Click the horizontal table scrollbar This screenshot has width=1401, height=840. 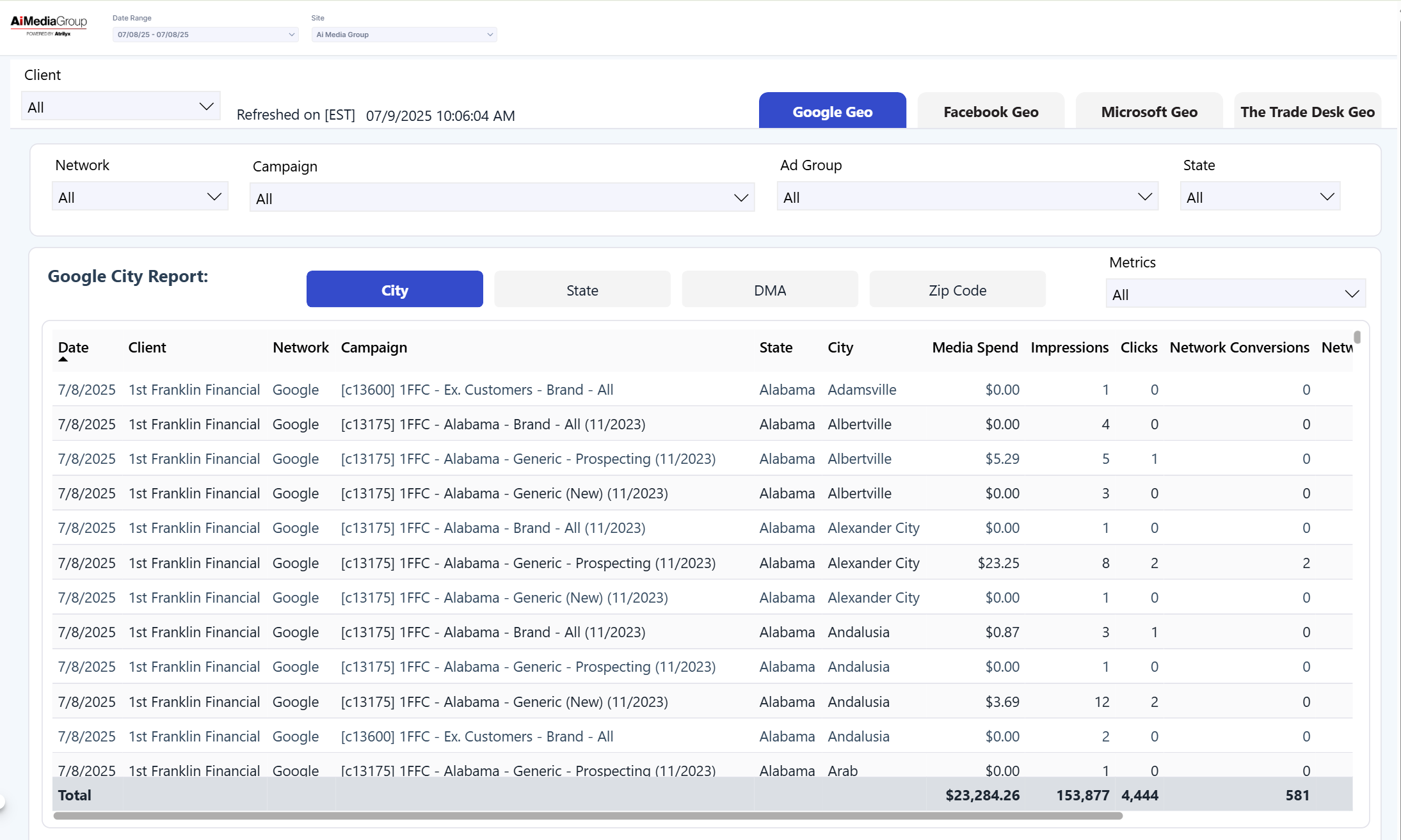tap(588, 816)
